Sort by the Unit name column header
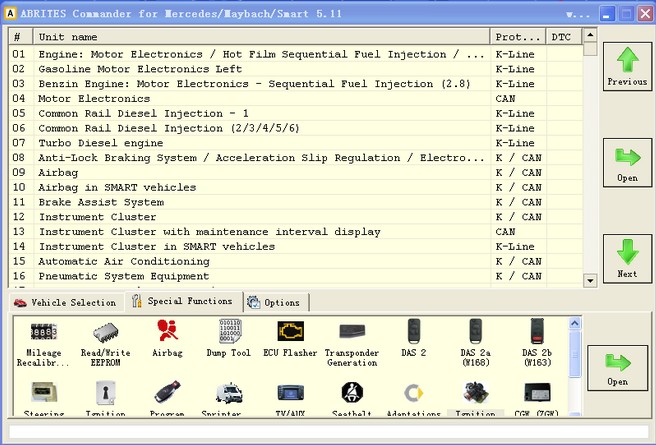Image resolution: width=656 pixels, height=445 pixels. pos(261,37)
